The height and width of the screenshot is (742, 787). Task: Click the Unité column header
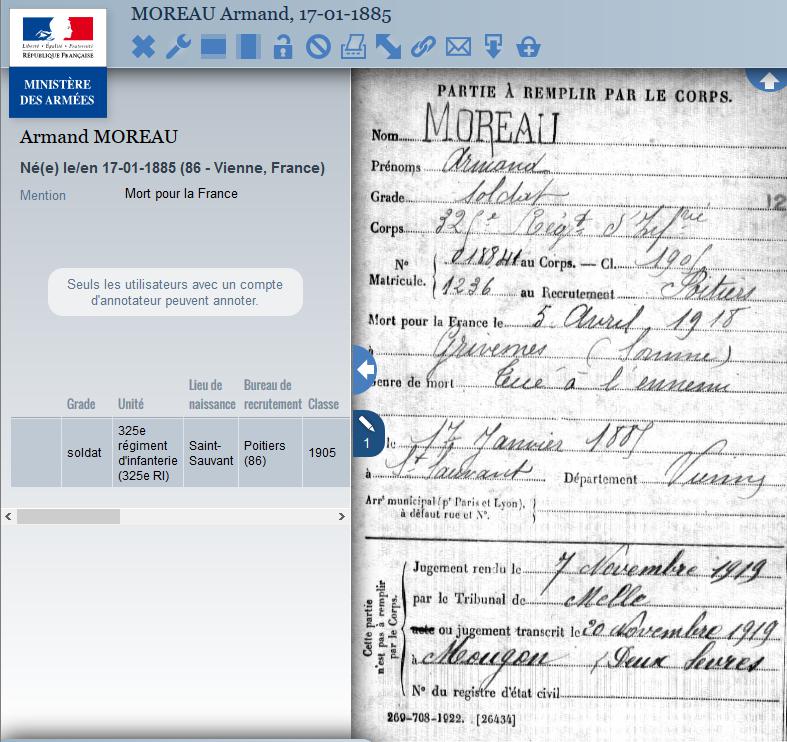(130, 404)
